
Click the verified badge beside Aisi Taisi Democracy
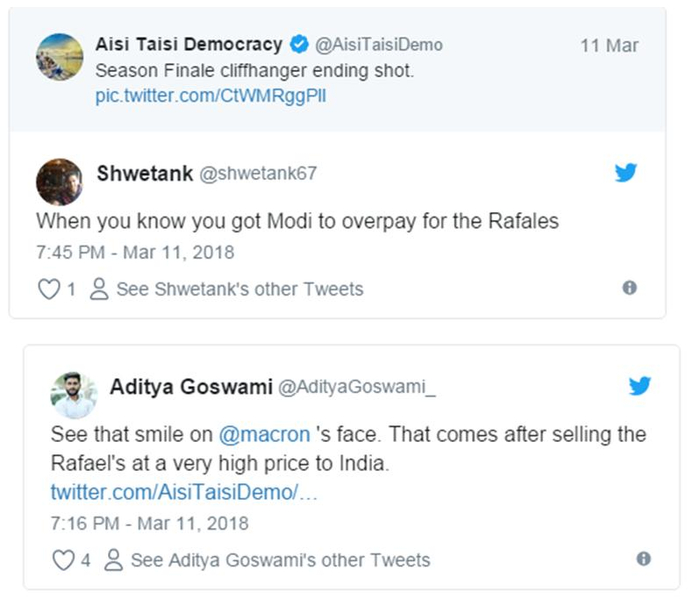pyautogui.click(x=298, y=45)
